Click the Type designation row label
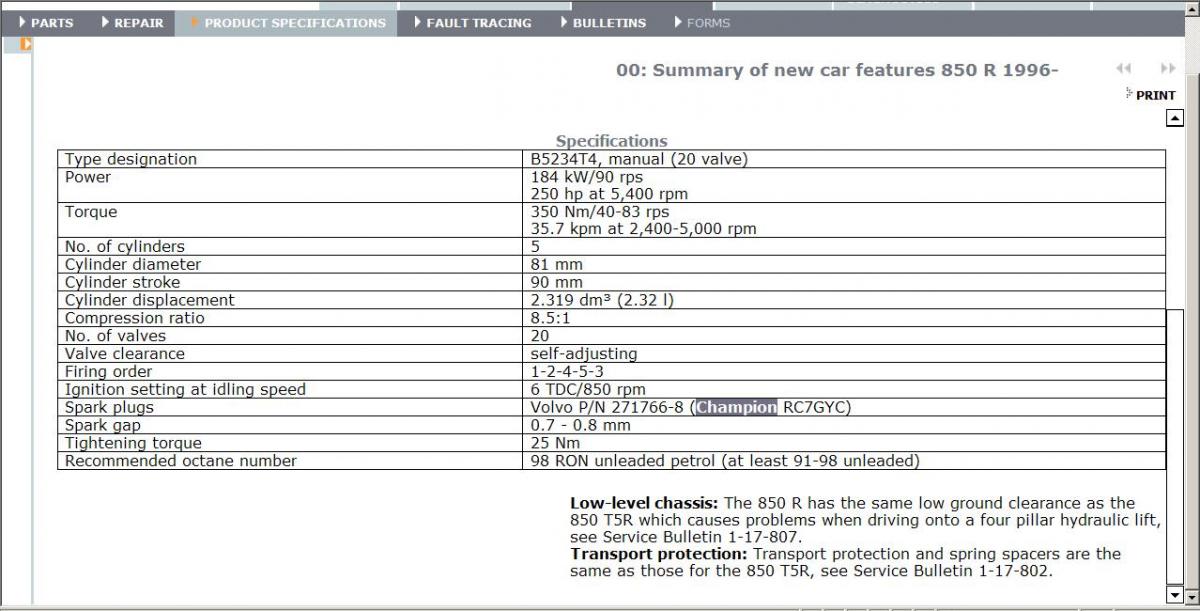 [x=131, y=159]
